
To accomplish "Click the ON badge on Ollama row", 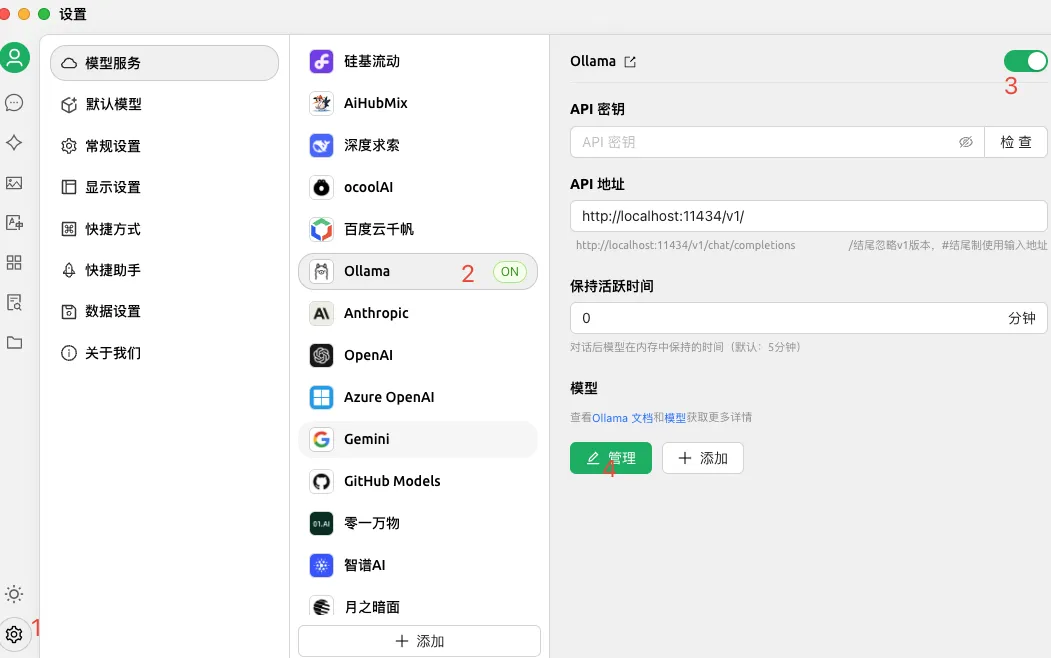I will pos(509,272).
